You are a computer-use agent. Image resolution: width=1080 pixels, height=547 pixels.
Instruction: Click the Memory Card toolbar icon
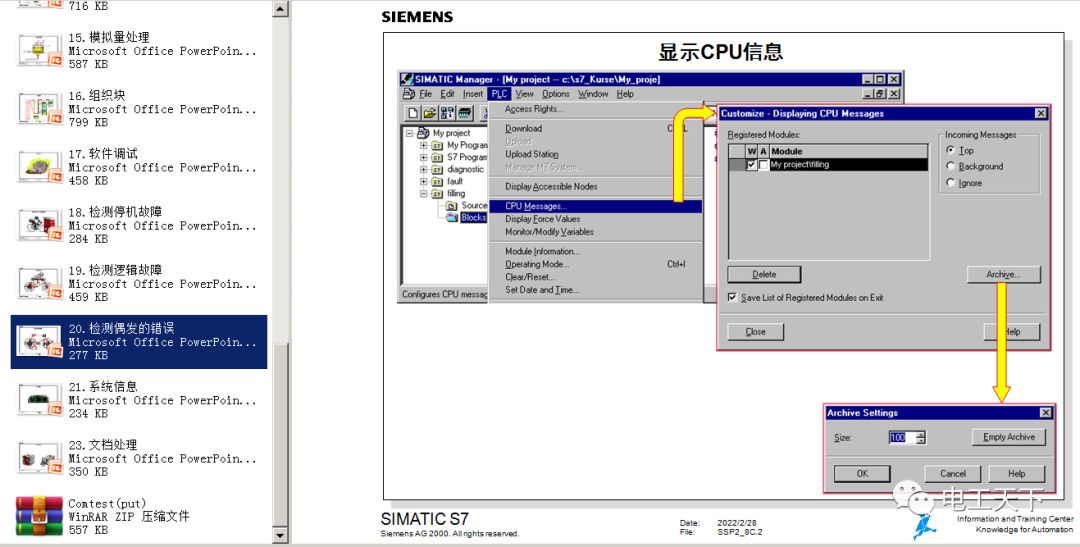click(x=465, y=113)
